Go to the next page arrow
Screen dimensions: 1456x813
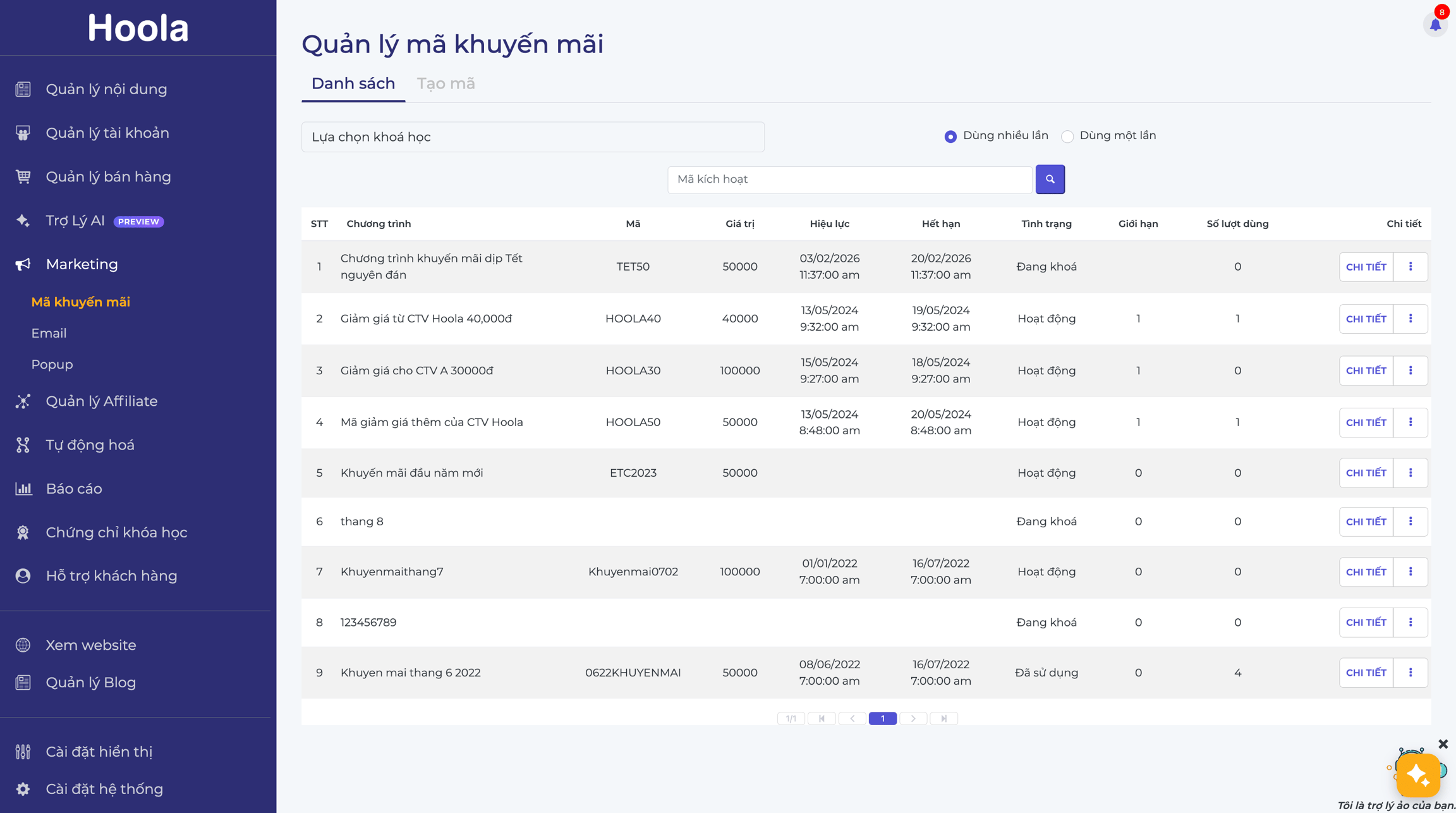[913, 718]
